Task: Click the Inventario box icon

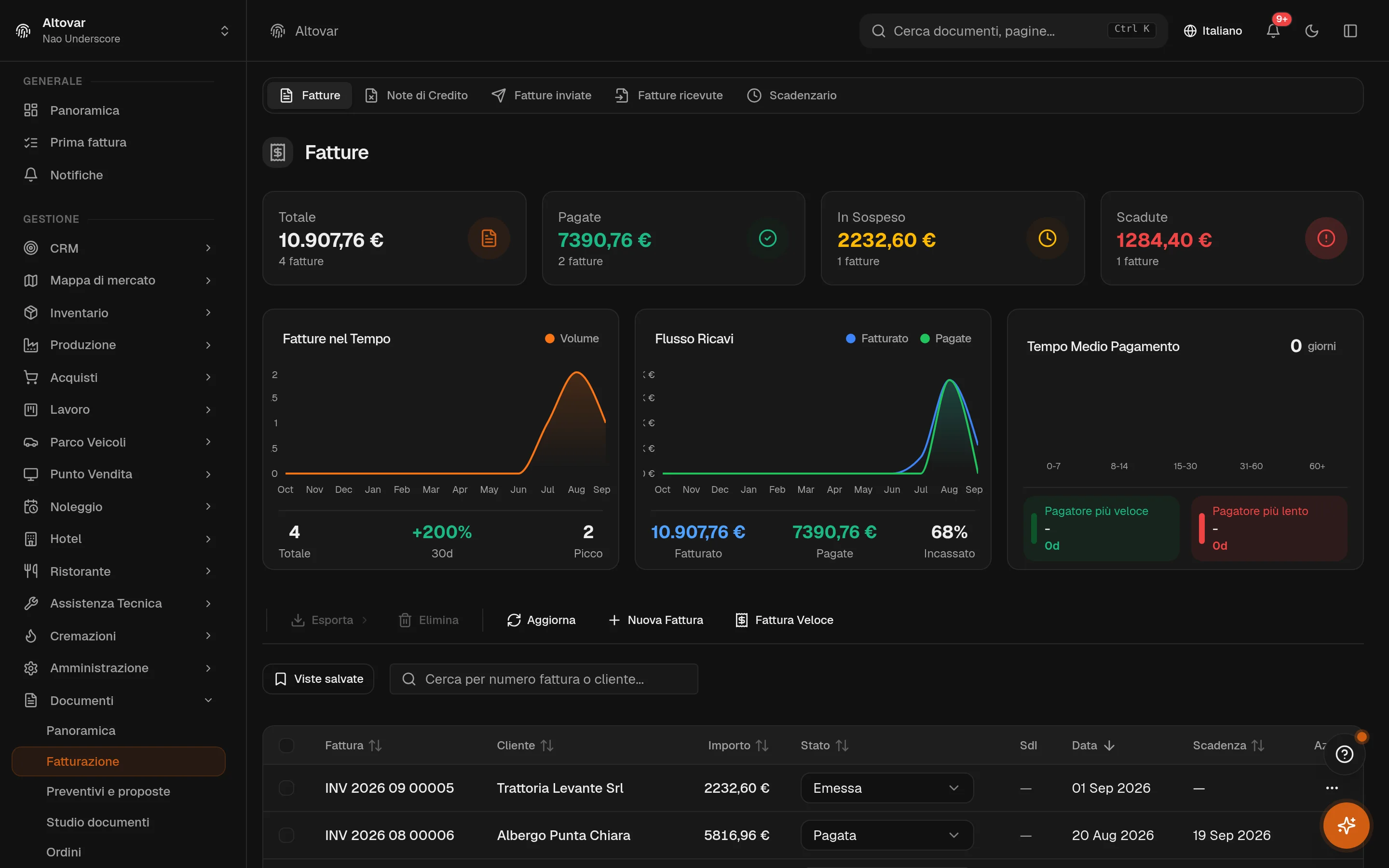Action: tap(31, 313)
